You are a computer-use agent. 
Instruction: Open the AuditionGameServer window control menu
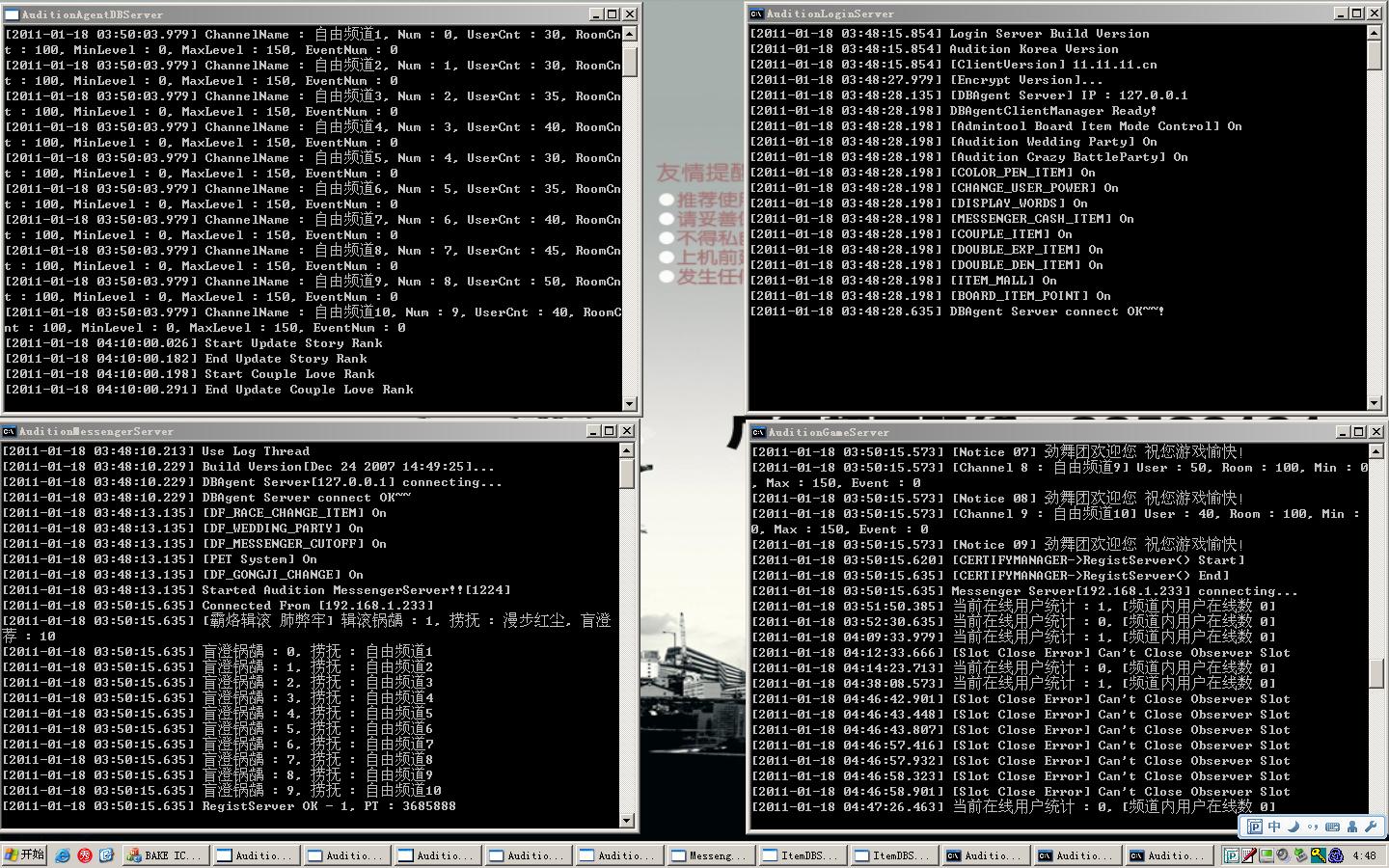(x=758, y=432)
